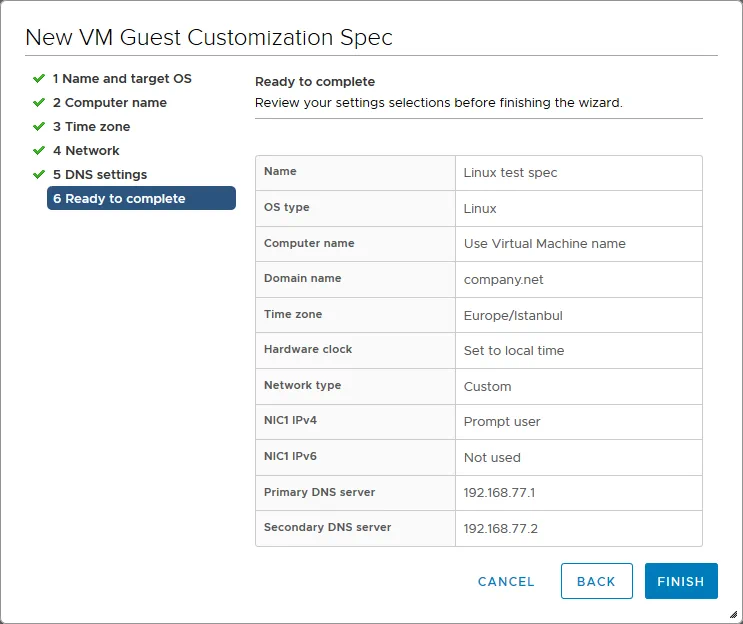Select the company.net domain name value
The height and width of the screenshot is (624, 743).
click(504, 280)
